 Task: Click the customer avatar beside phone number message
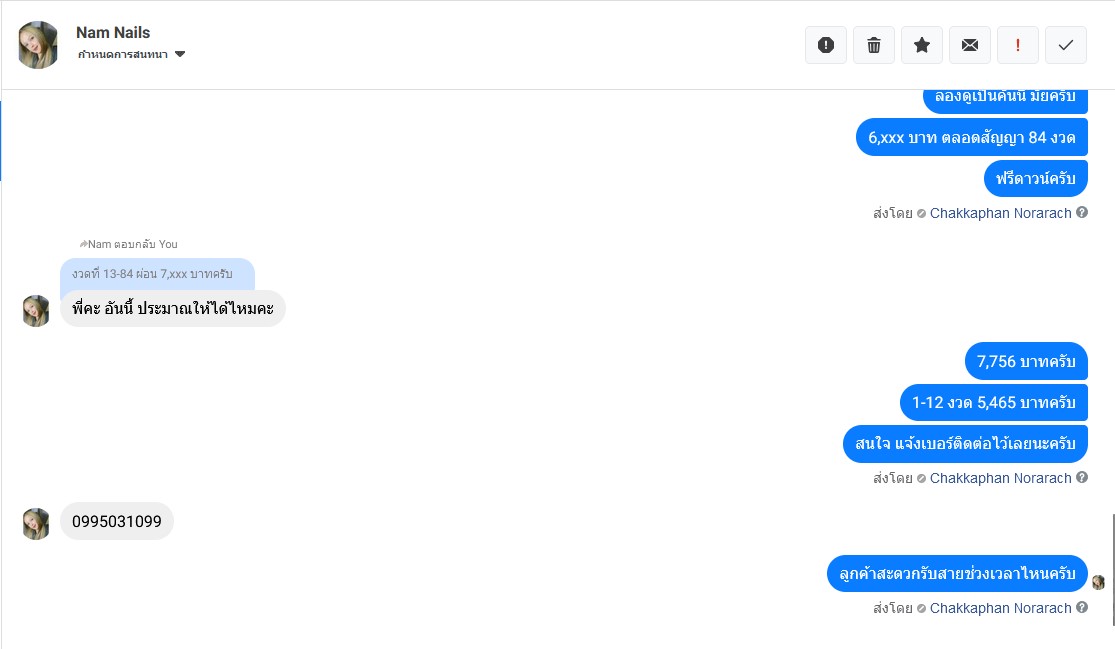point(36,524)
